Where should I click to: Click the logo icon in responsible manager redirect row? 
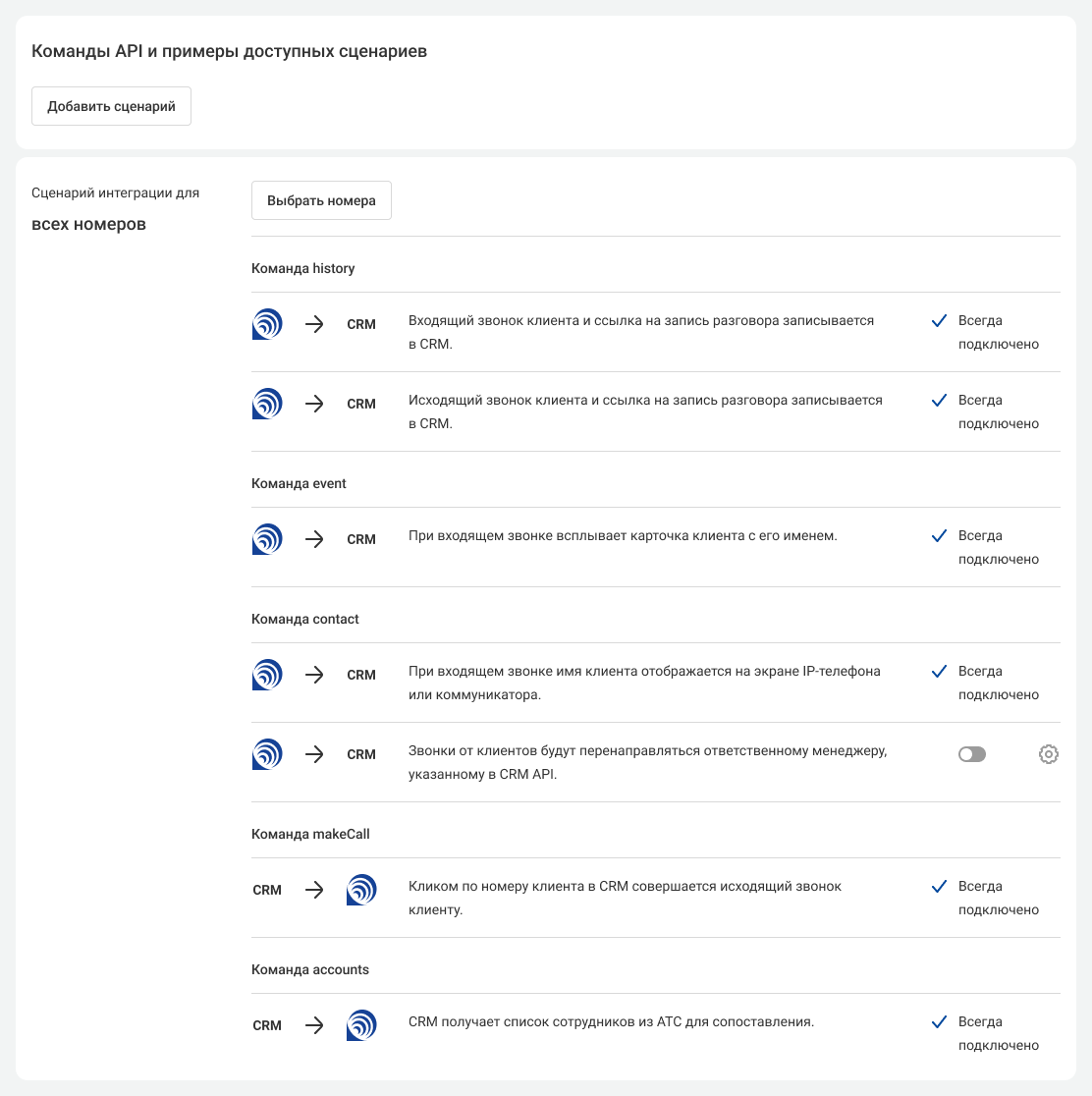267,754
